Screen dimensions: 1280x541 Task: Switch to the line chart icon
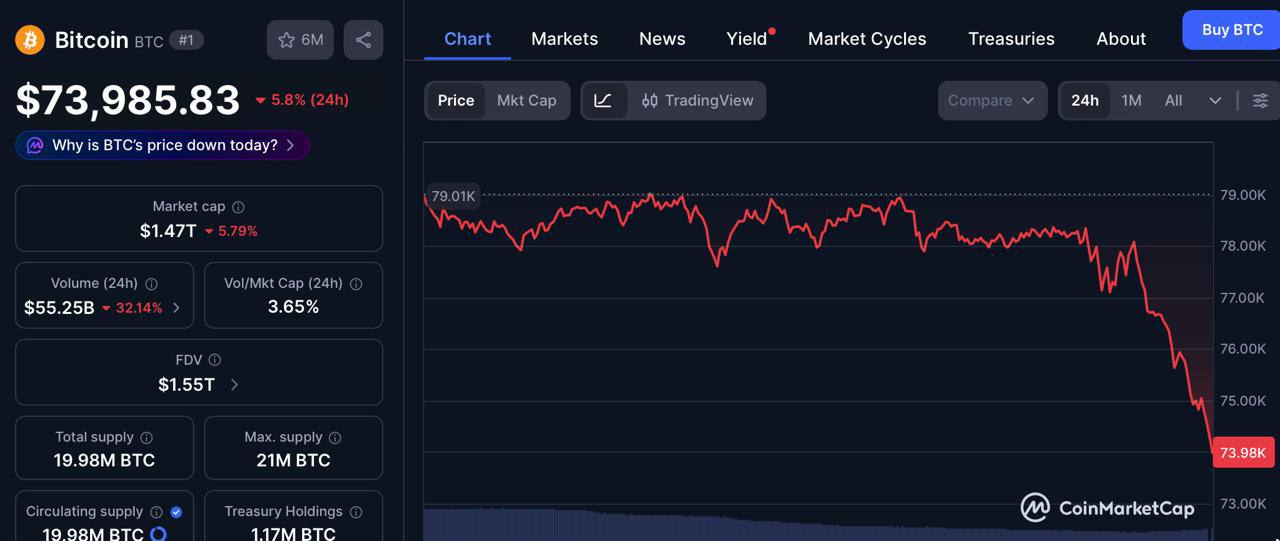pyautogui.click(x=603, y=101)
